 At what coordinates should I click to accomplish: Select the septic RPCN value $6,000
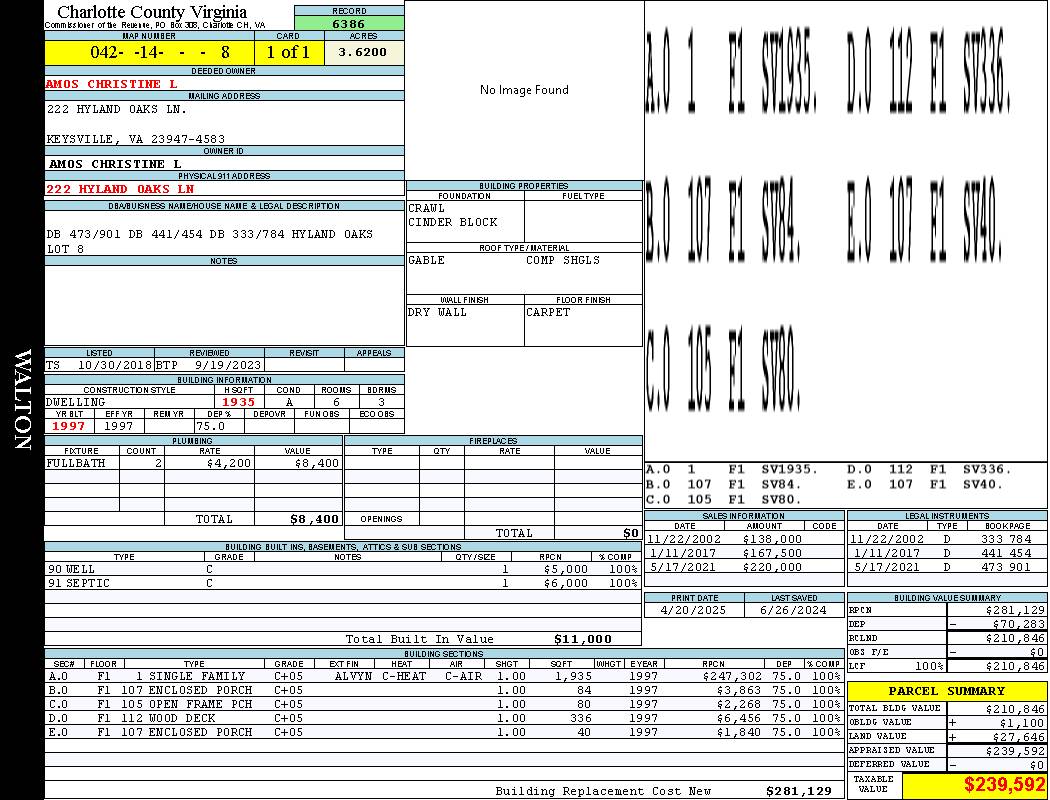[566, 584]
